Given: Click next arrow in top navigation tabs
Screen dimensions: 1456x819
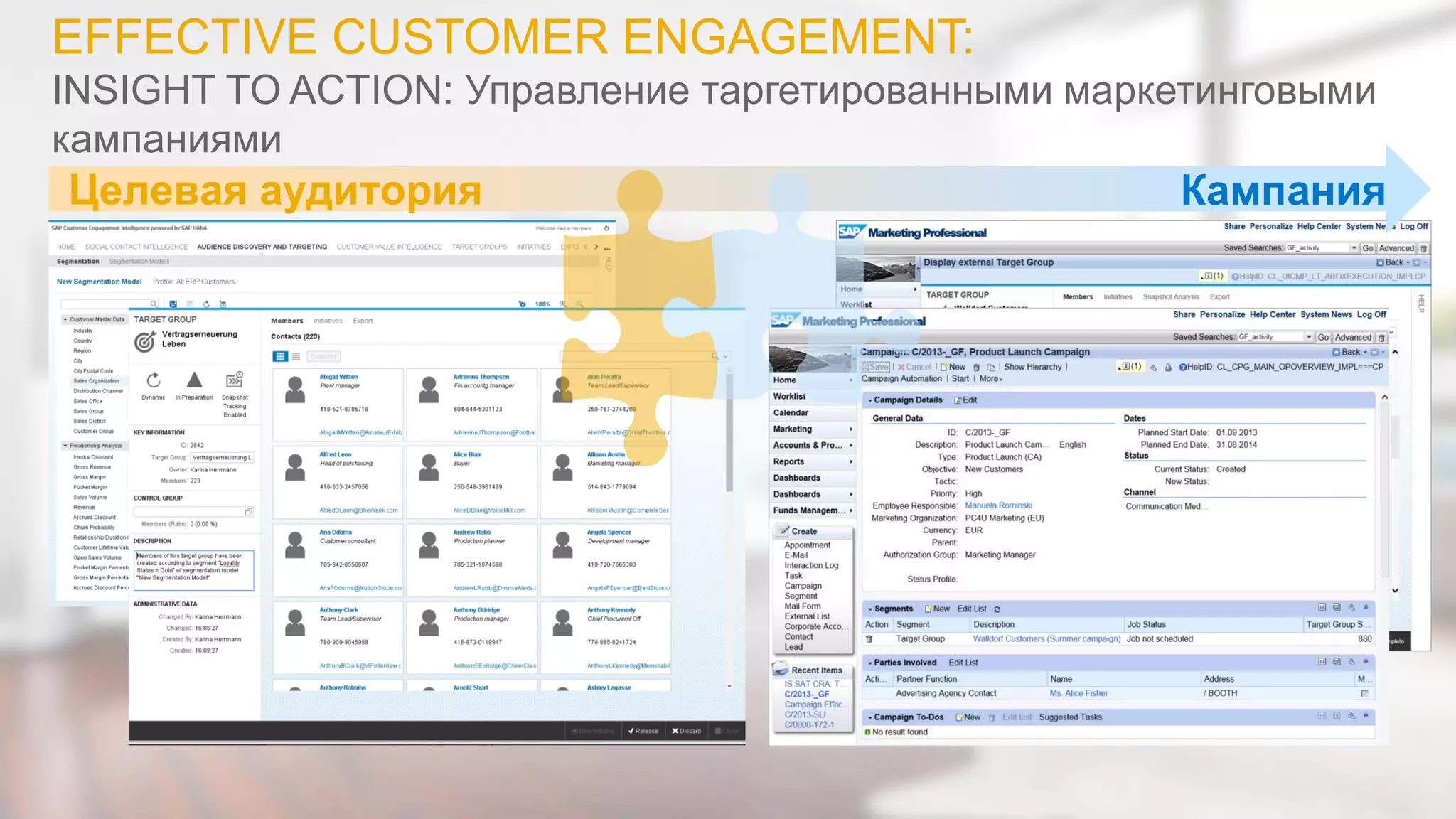Looking at the screenshot, I should tap(596, 247).
